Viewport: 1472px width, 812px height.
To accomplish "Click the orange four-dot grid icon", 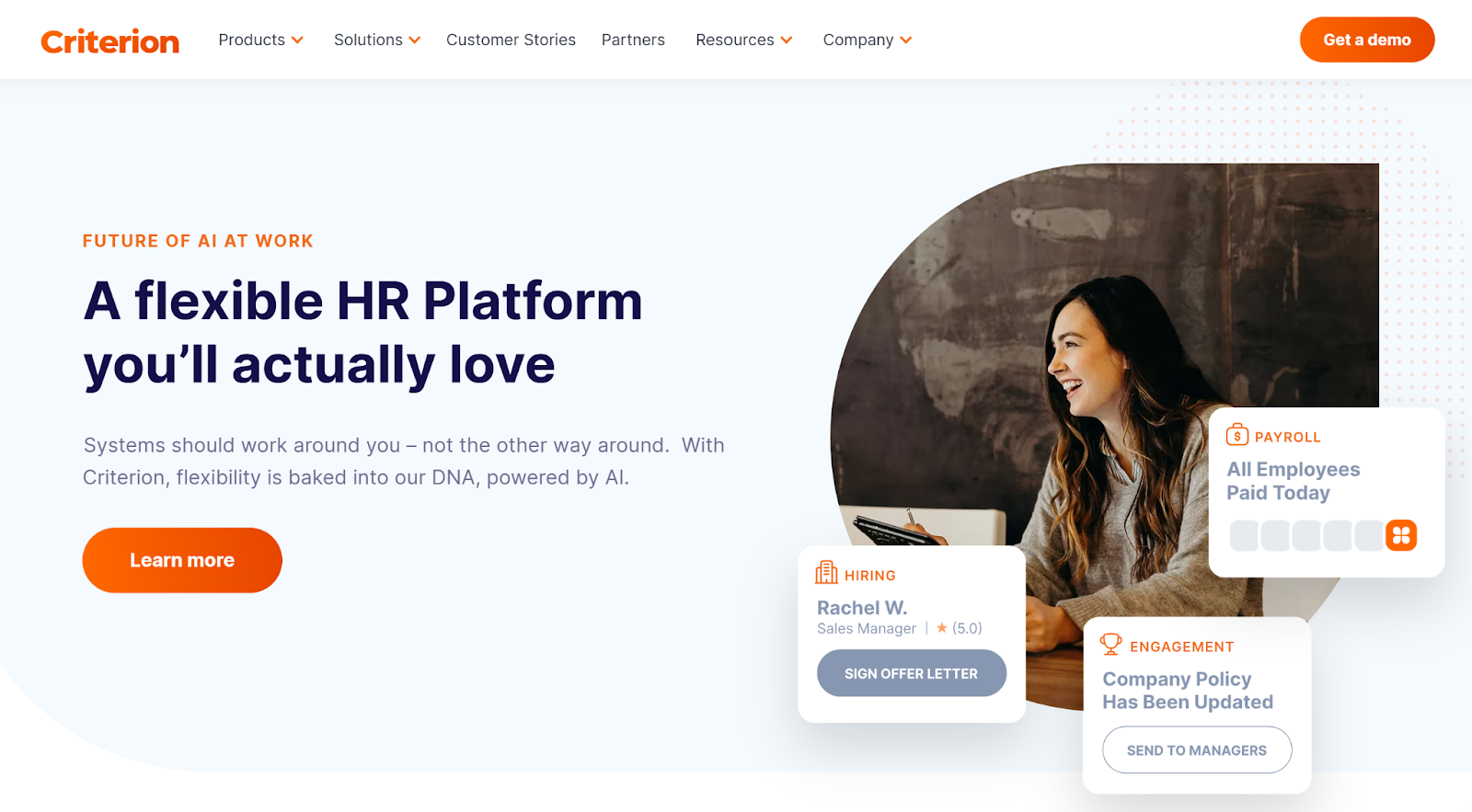I will pyautogui.click(x=1401, y=535).
